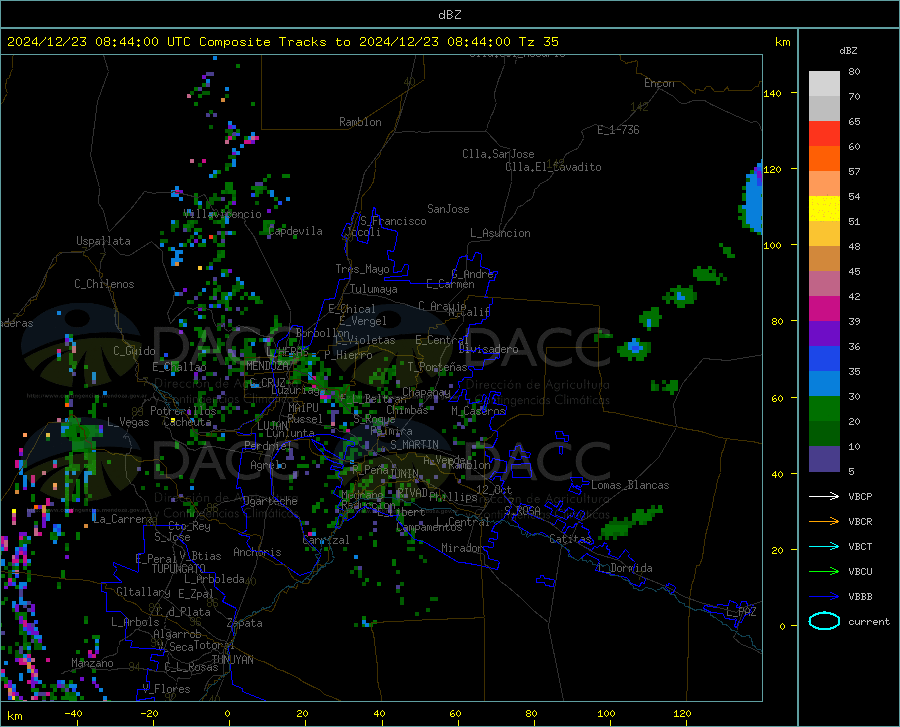Click the green VBCU arrow in legend
The width and height of the screenshot is (900, 727).
point(824,572)
